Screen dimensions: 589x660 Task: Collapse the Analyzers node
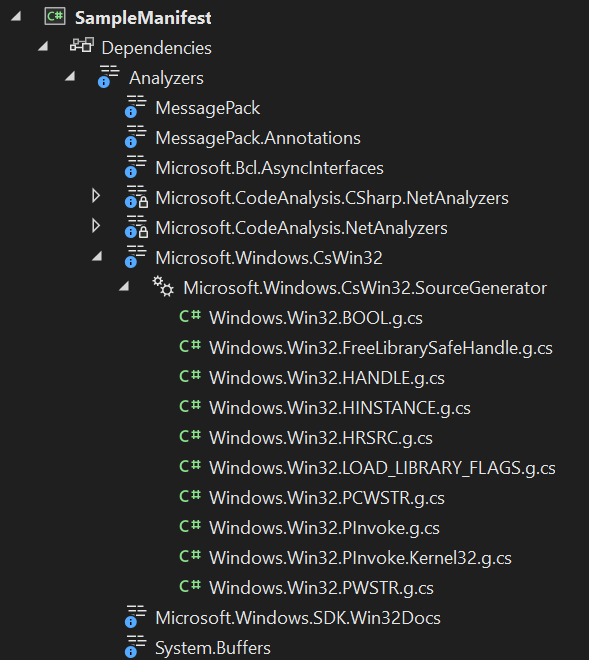(70, 76)
